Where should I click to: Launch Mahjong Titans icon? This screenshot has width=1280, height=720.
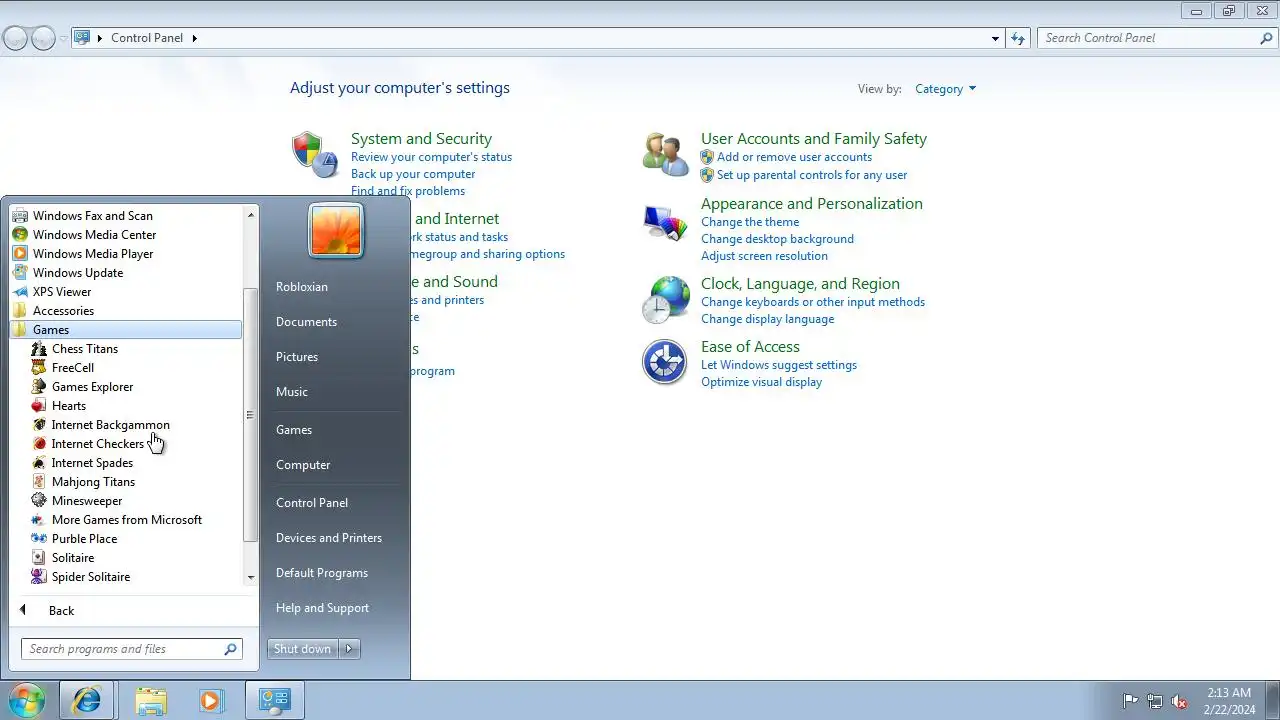(39, 482)
